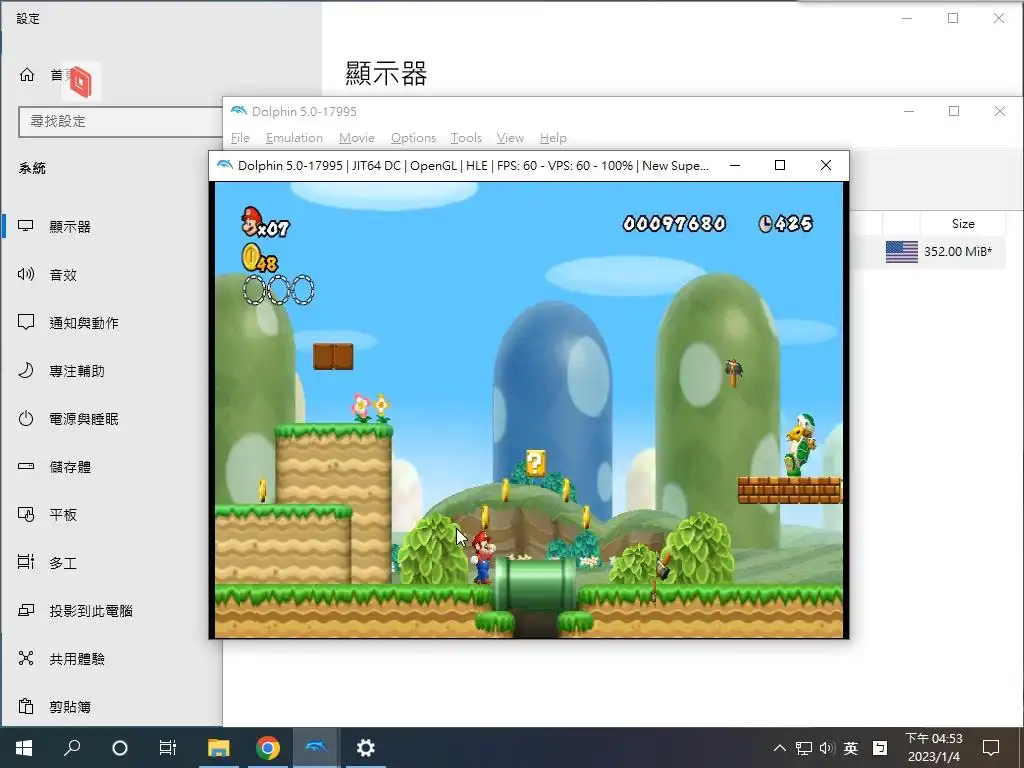Image resolution: width=1024 pixels, height=768 pixels.
Task: Maximize the Dolphin game render window
Action: click(780, 165)
